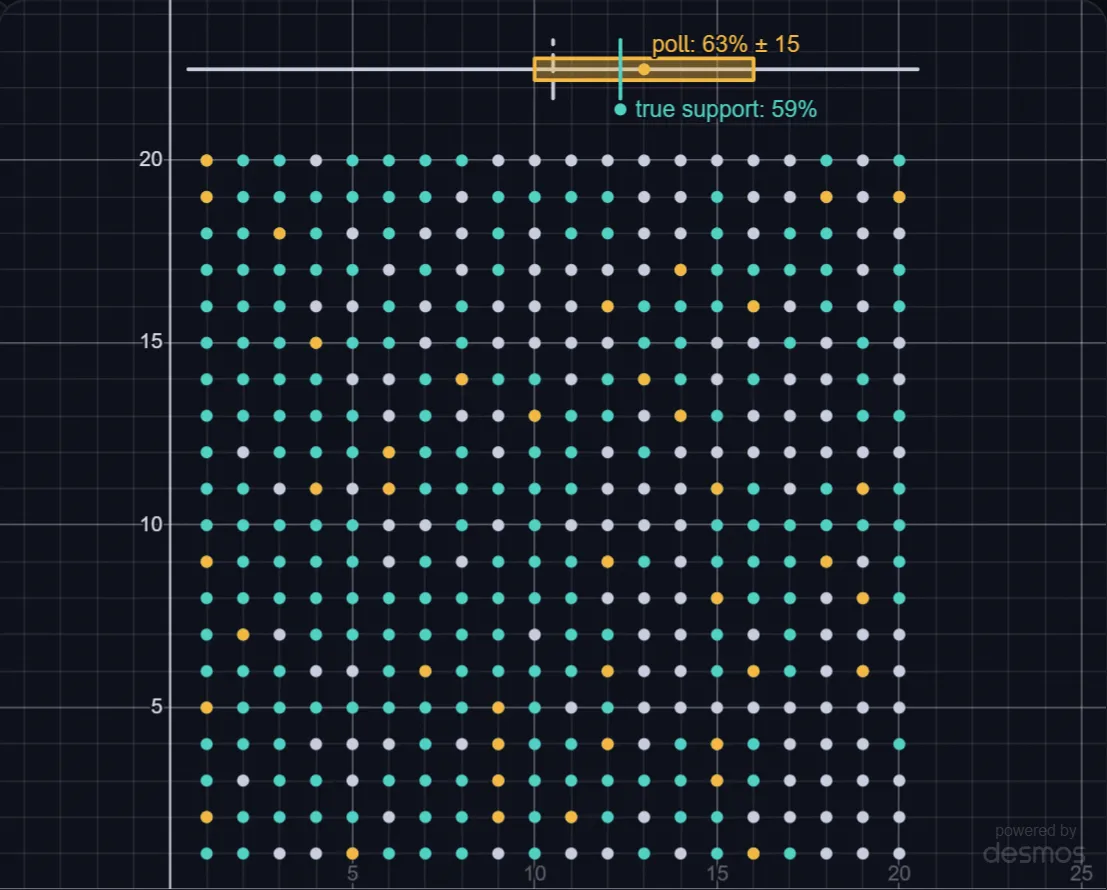Click the x-axis label "25"
Viewport: 1107px width, 890px height.
point(1081,874)
